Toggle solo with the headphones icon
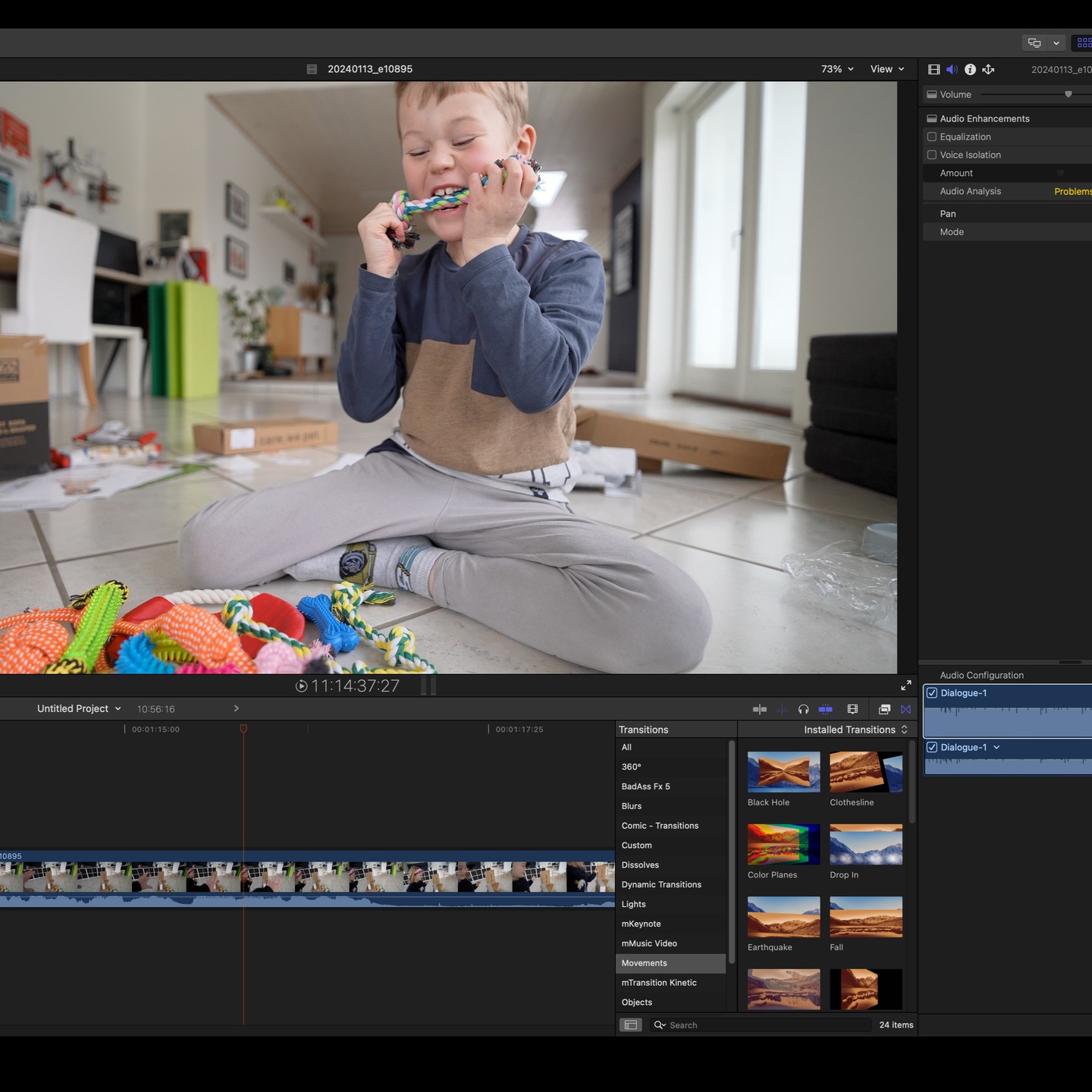Screen dimensions: 1092x1092 click(803, 709)
